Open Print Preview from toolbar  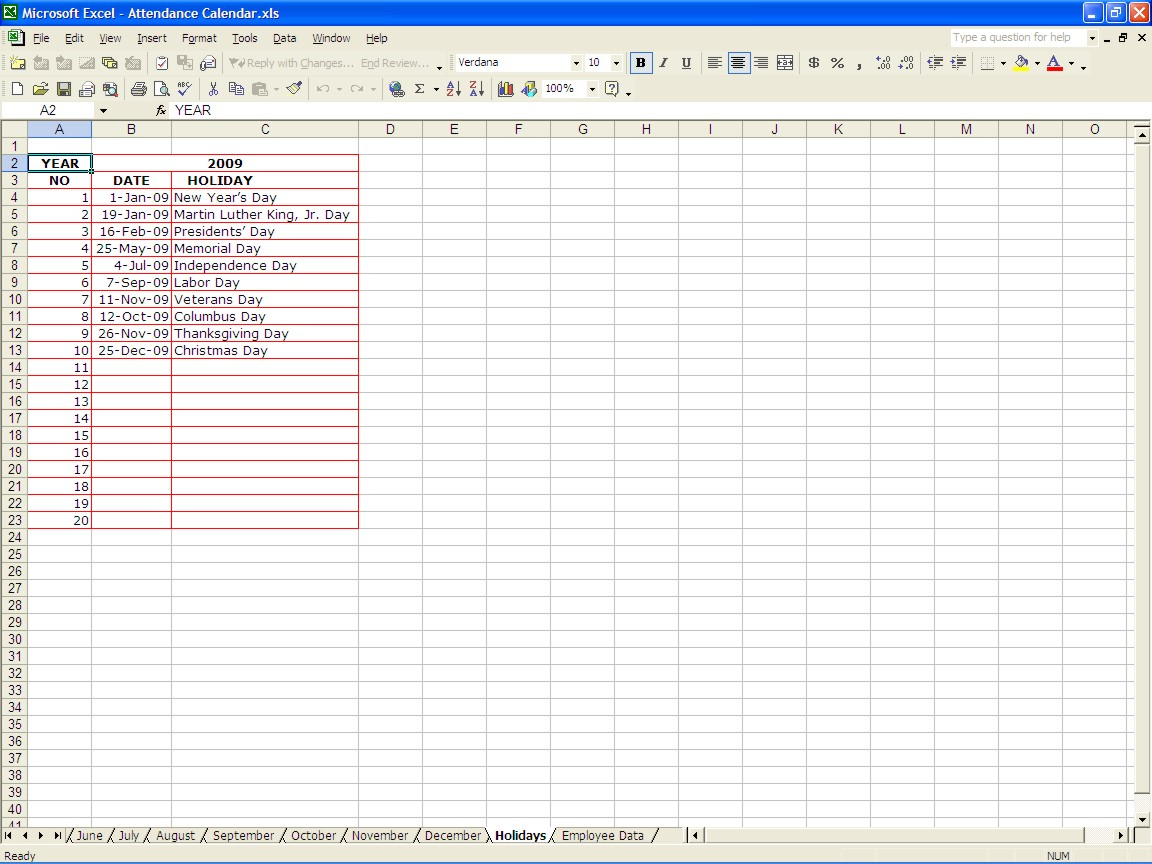tap(161, 89)
